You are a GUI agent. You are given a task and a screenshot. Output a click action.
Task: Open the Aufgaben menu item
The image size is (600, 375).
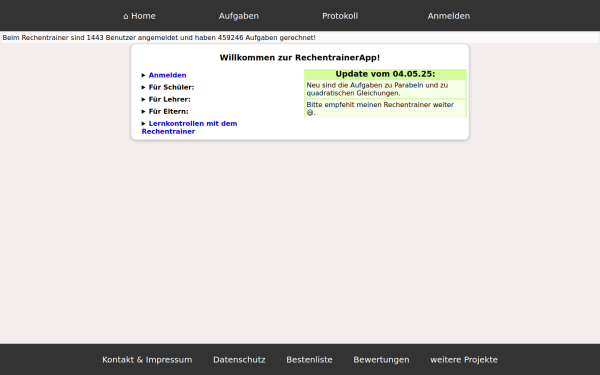click(x=239, y=16)
